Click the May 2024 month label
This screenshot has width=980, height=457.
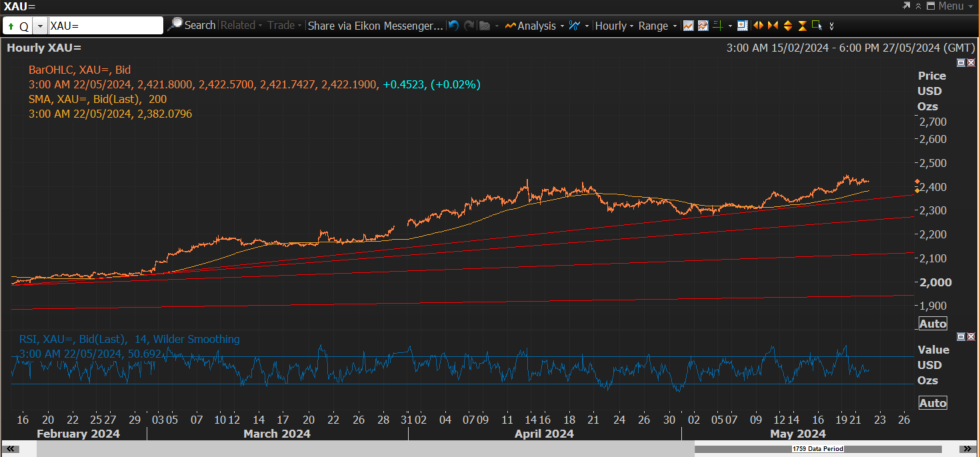(798, 433)
